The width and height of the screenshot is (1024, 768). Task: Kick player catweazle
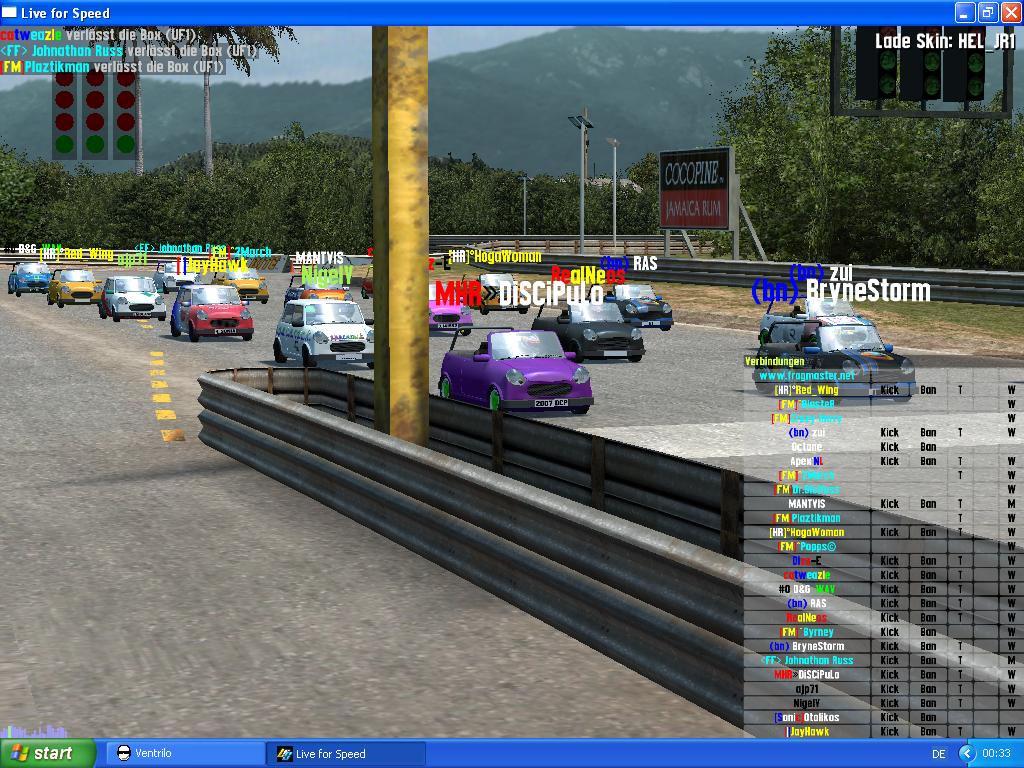click(889, 575)
